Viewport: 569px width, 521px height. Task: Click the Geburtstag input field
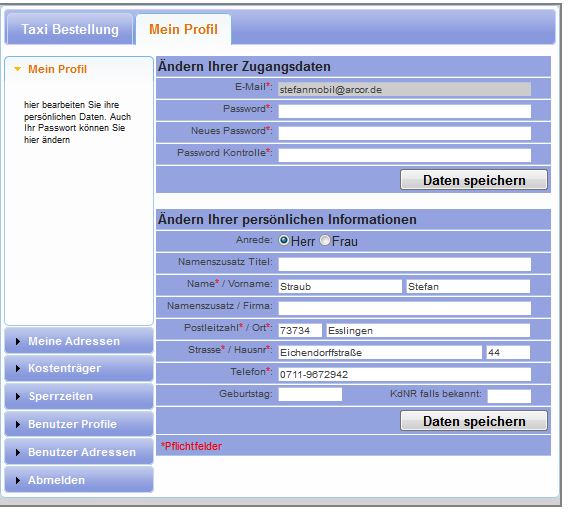pyautogui.click(x=310, y=394)
